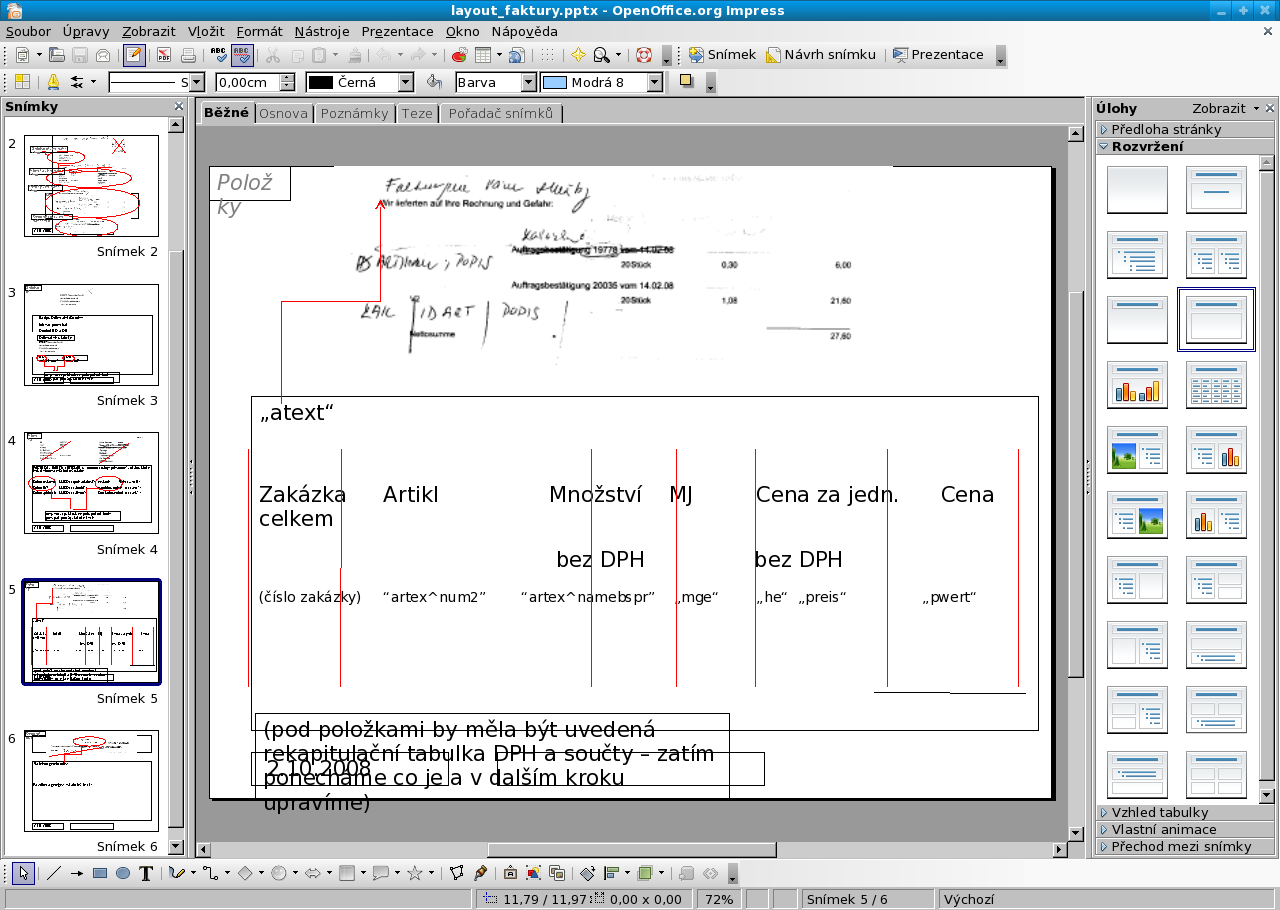Click the line width input field

pyautogui.click(x=247, y=83)
